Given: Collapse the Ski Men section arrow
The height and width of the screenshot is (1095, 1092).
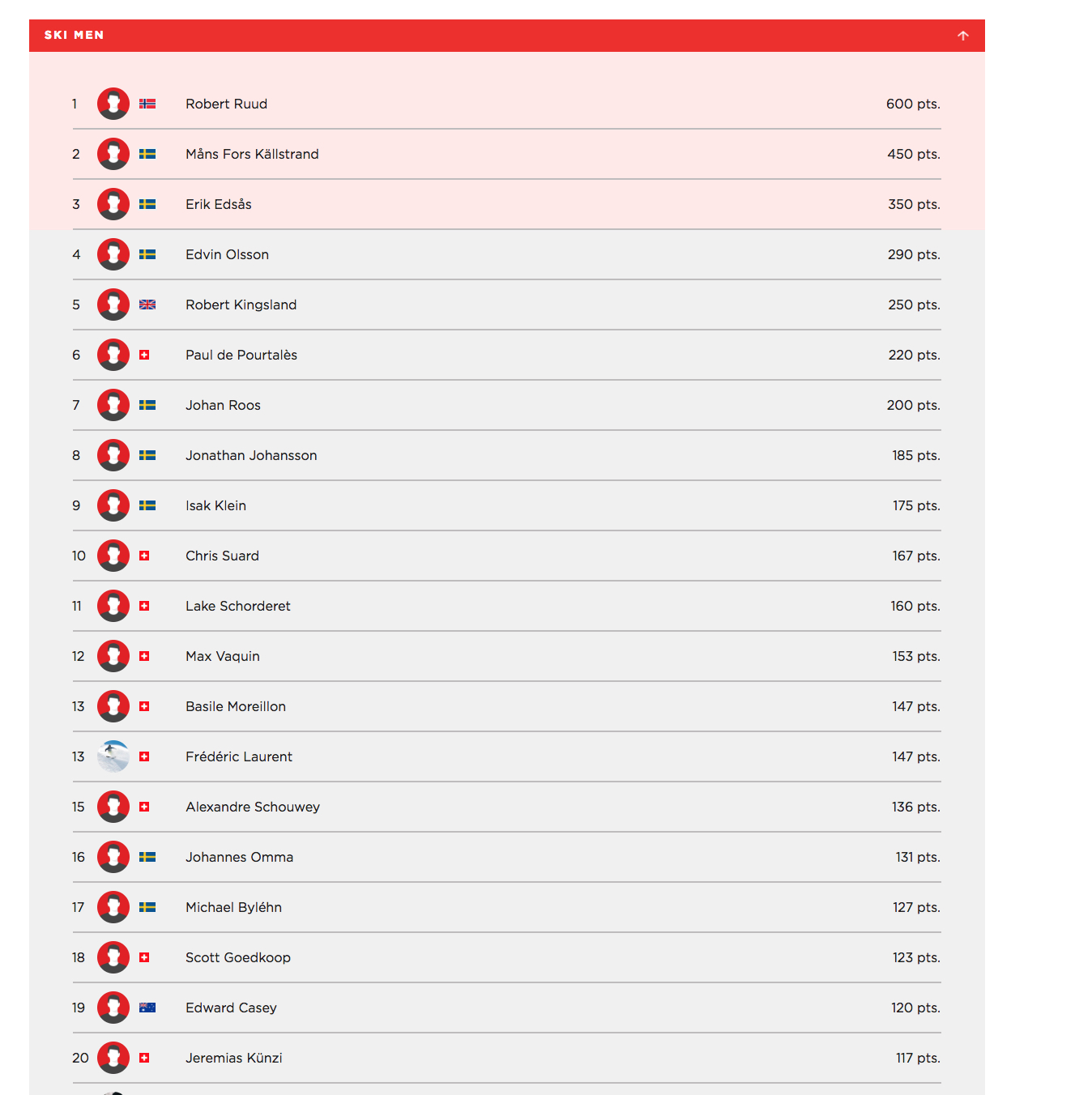Looking at the screenshot, I should [x=962, y=36].
